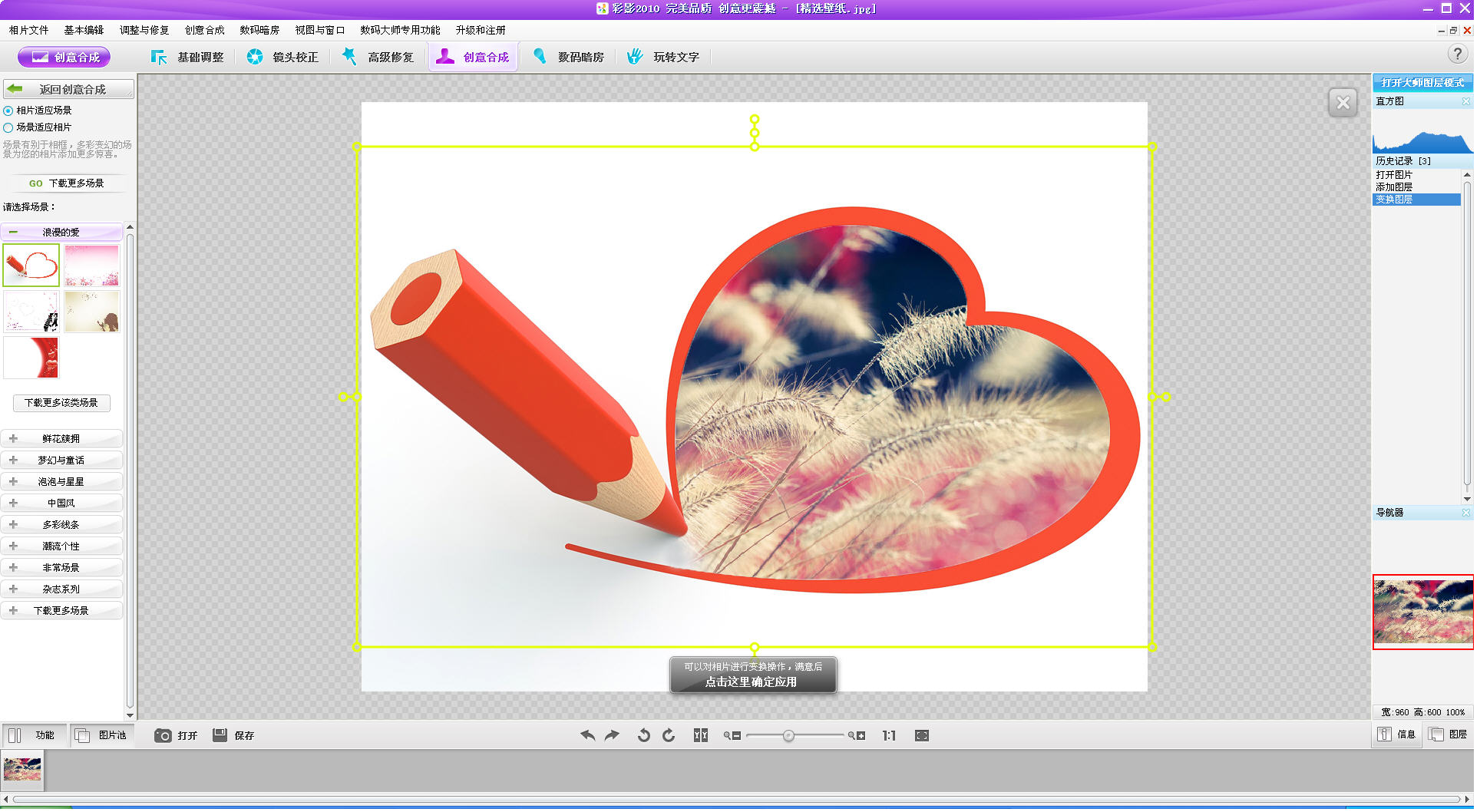Open 高级修复 advanced repair tool
This screenshot has width=1480, height=812.
coord(379,58)
